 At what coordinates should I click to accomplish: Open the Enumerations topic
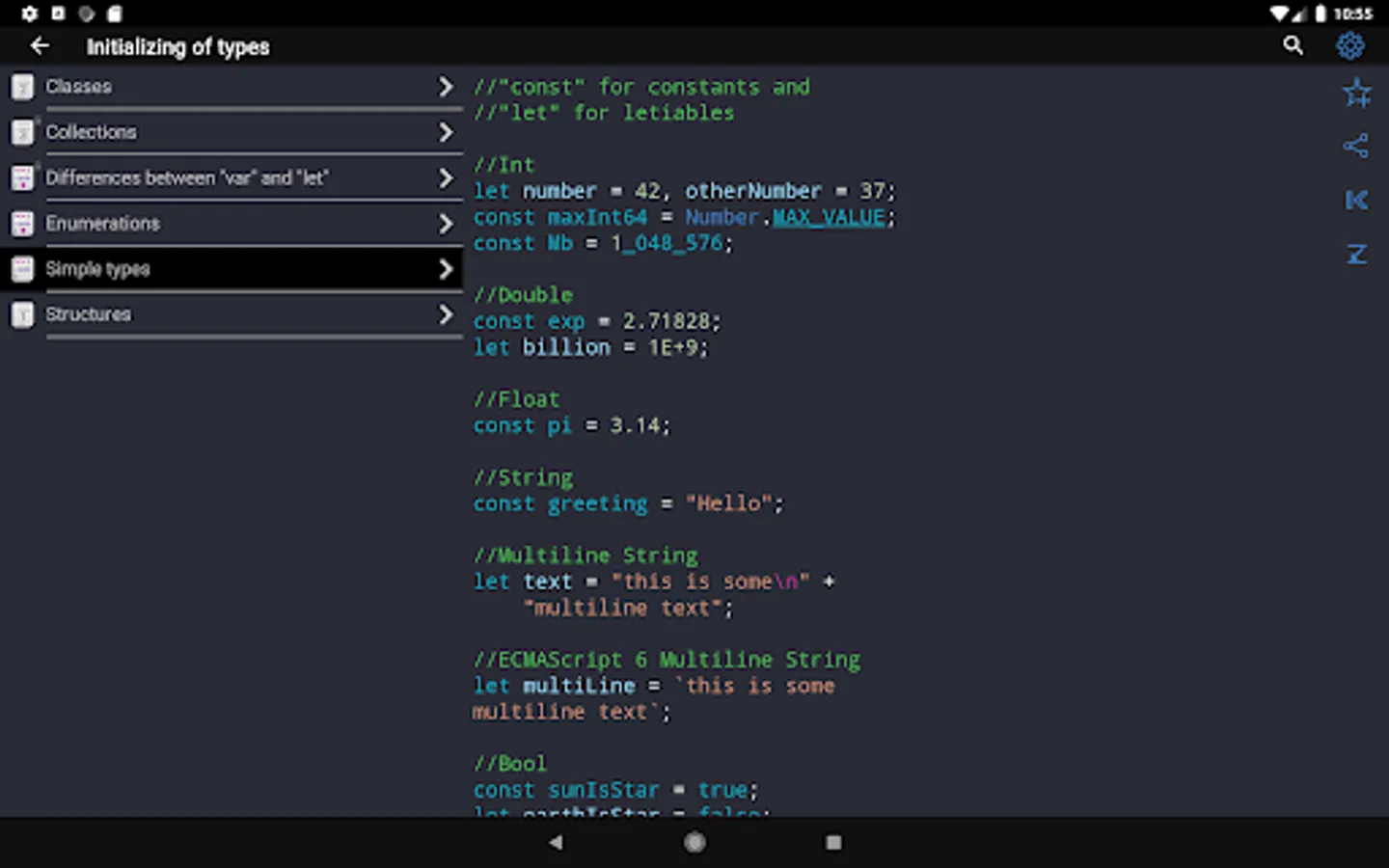pyautogui.click(x=103, y=224)
